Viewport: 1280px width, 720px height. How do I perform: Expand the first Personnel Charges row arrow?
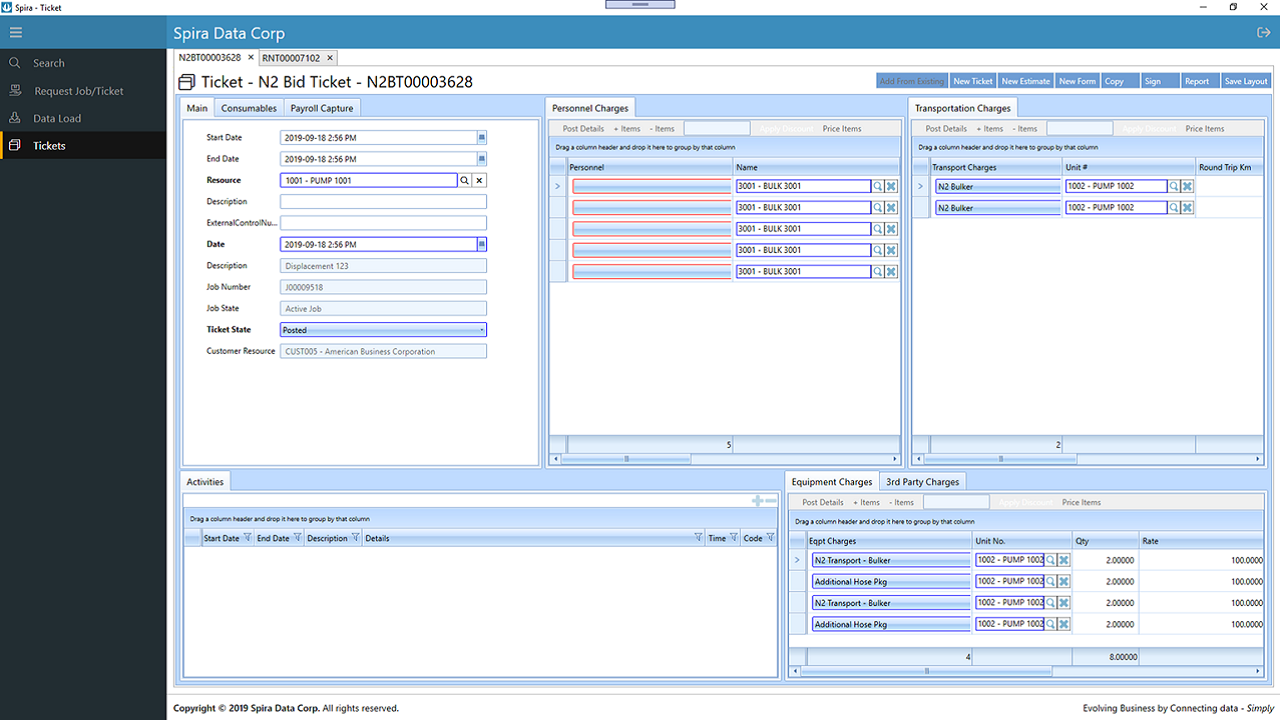[556, 186]
